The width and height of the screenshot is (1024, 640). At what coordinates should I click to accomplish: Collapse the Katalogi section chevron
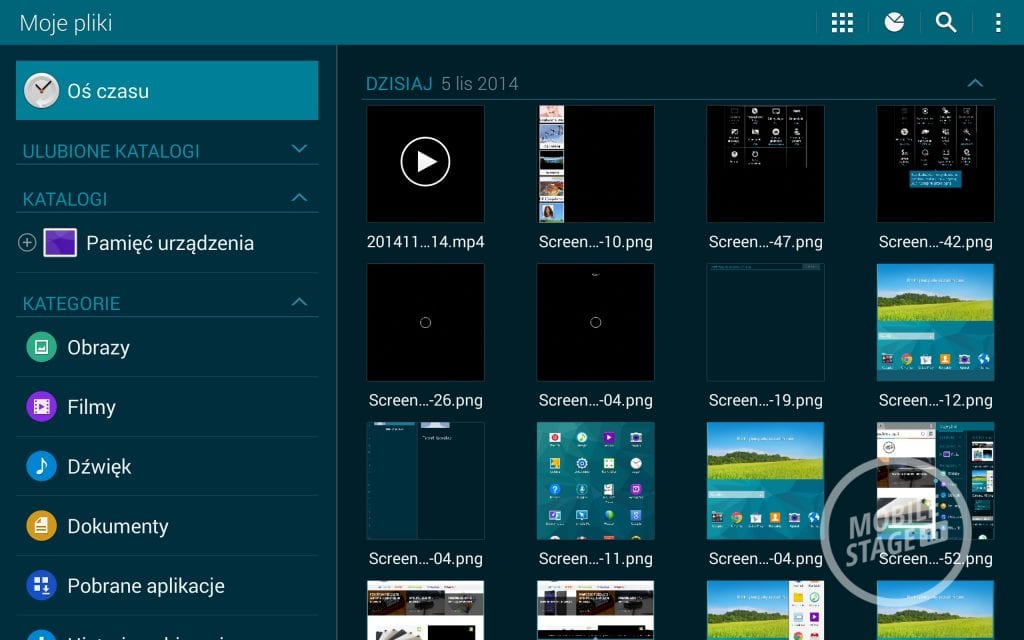(299, 197)
